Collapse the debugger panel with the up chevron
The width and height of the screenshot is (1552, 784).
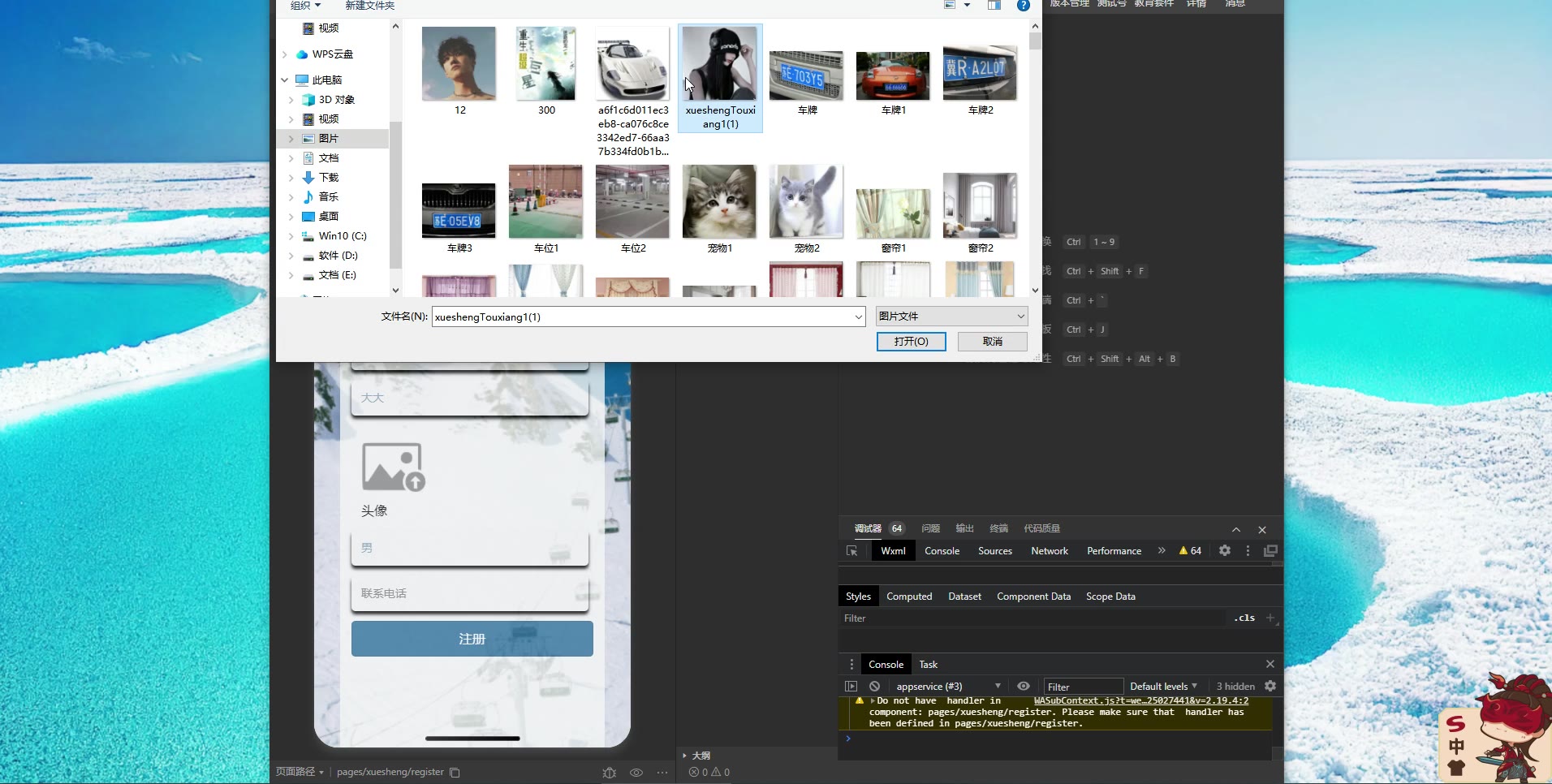click(x=1236, y=530)
